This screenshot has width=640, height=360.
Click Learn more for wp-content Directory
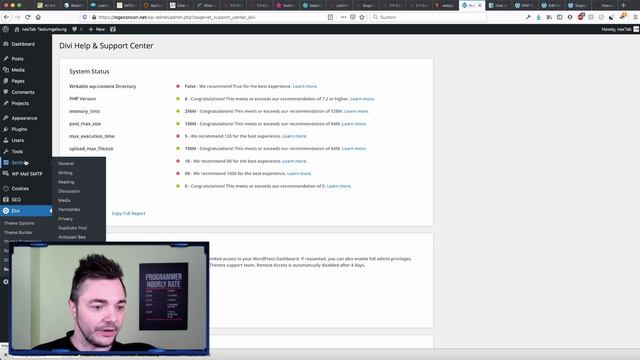[305, 87]
